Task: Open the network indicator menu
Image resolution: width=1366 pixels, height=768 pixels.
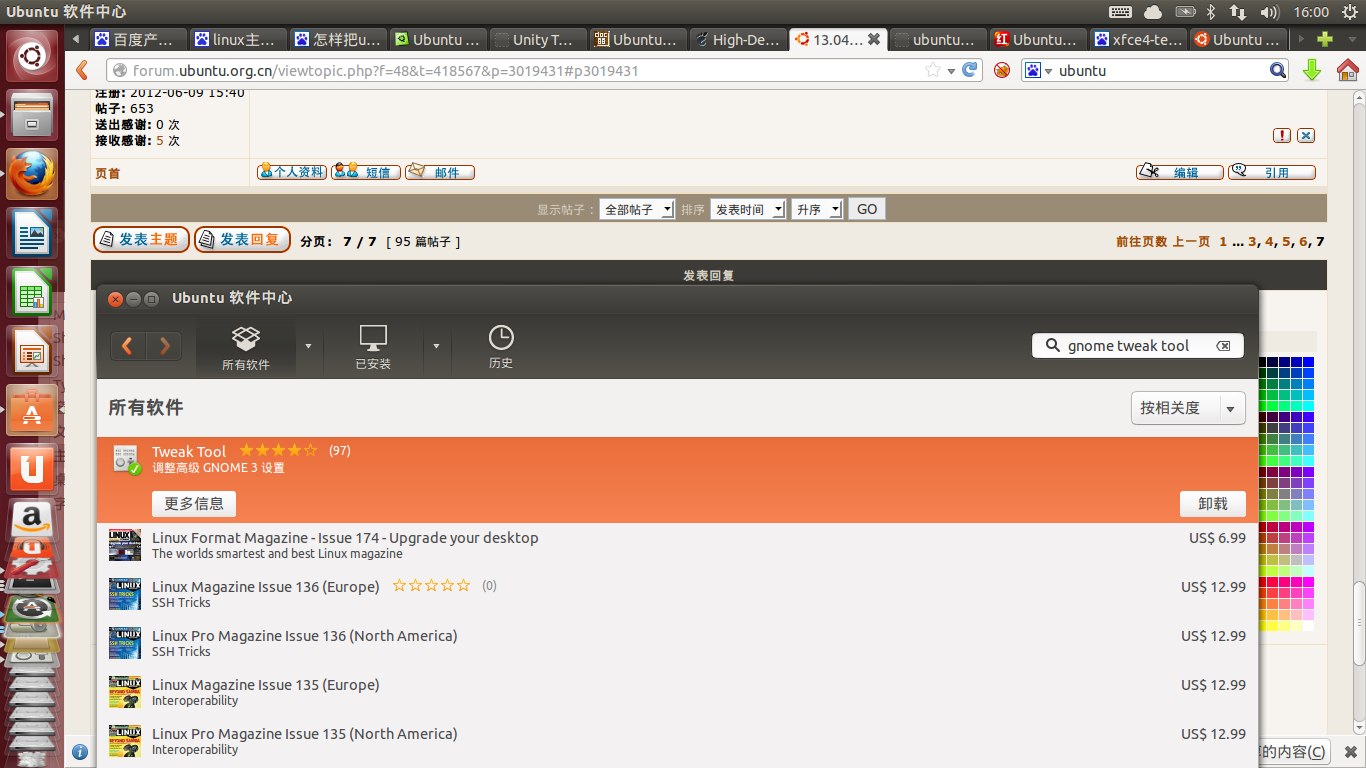Action: [x=1238, y=12]
